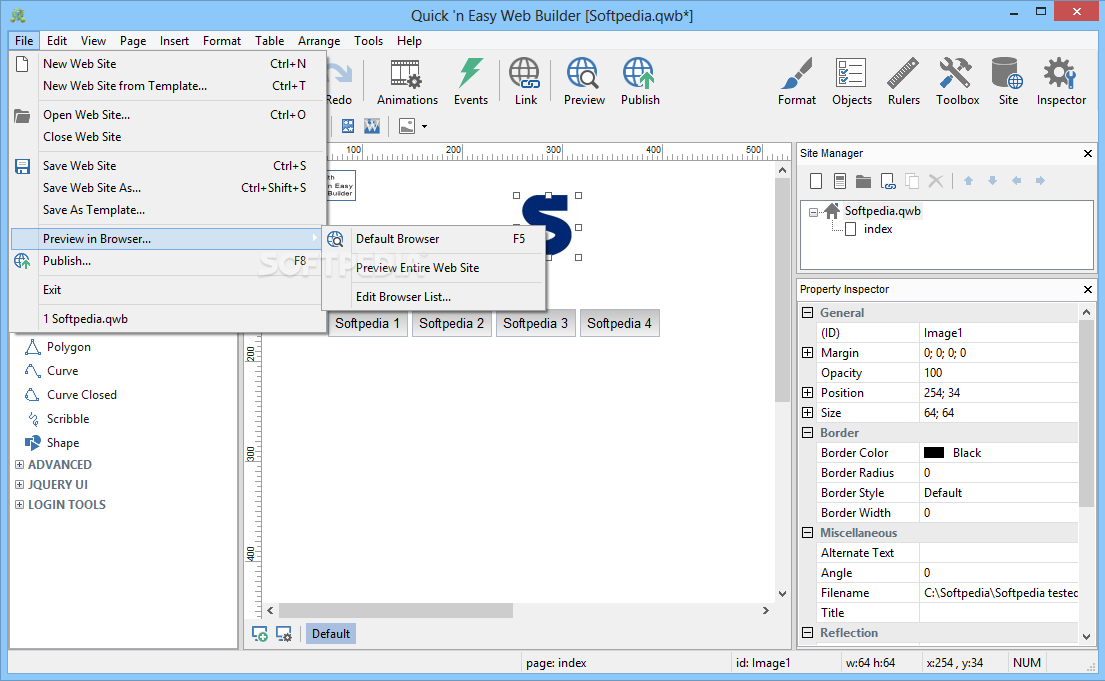Click the Redo toolbar button

point(340,82)
